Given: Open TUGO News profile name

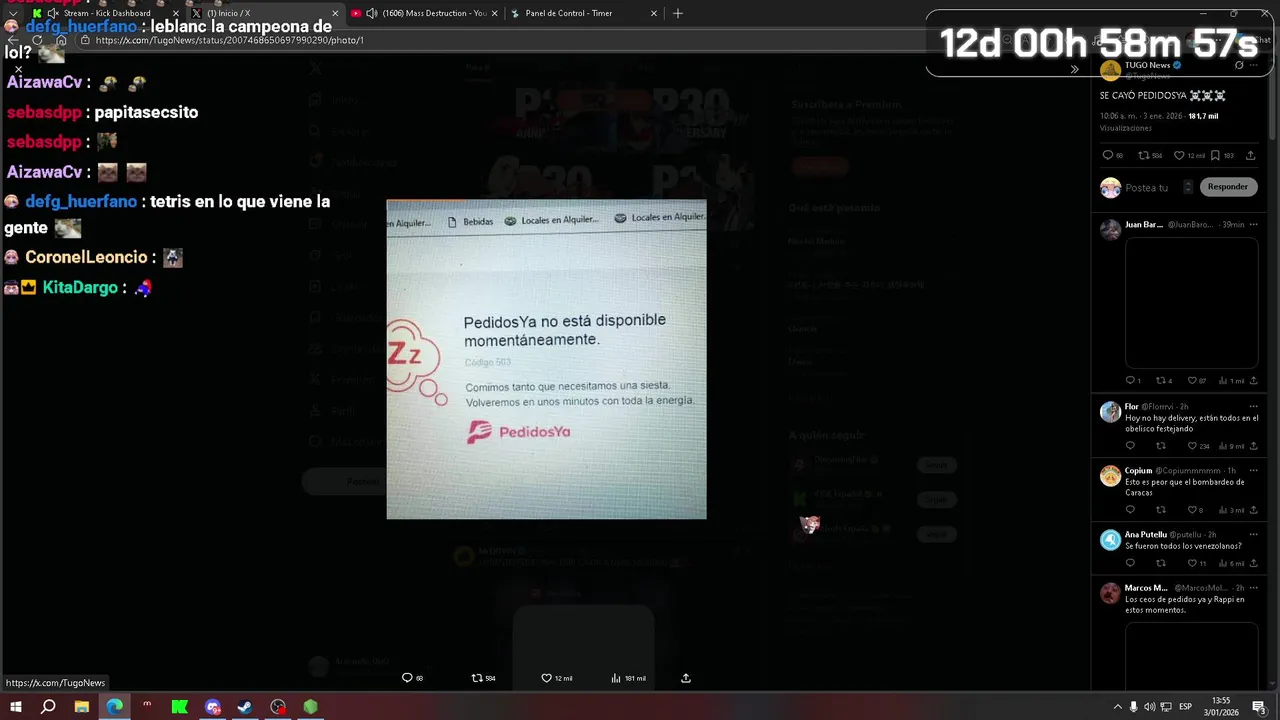Looking at the screenshot, I should pyautogui.click(x=1147, y=65).
